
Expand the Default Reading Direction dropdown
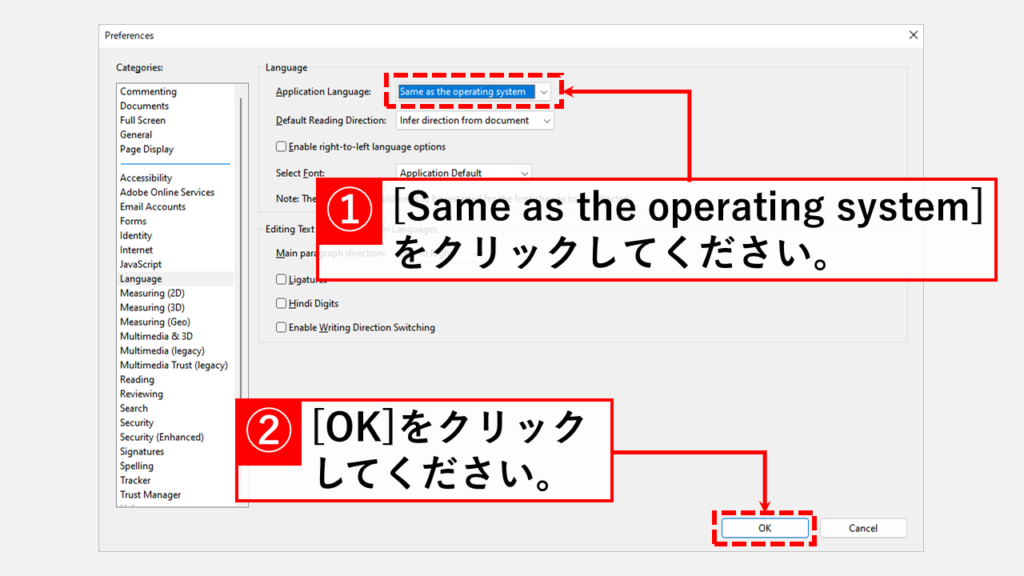(475, 121)
